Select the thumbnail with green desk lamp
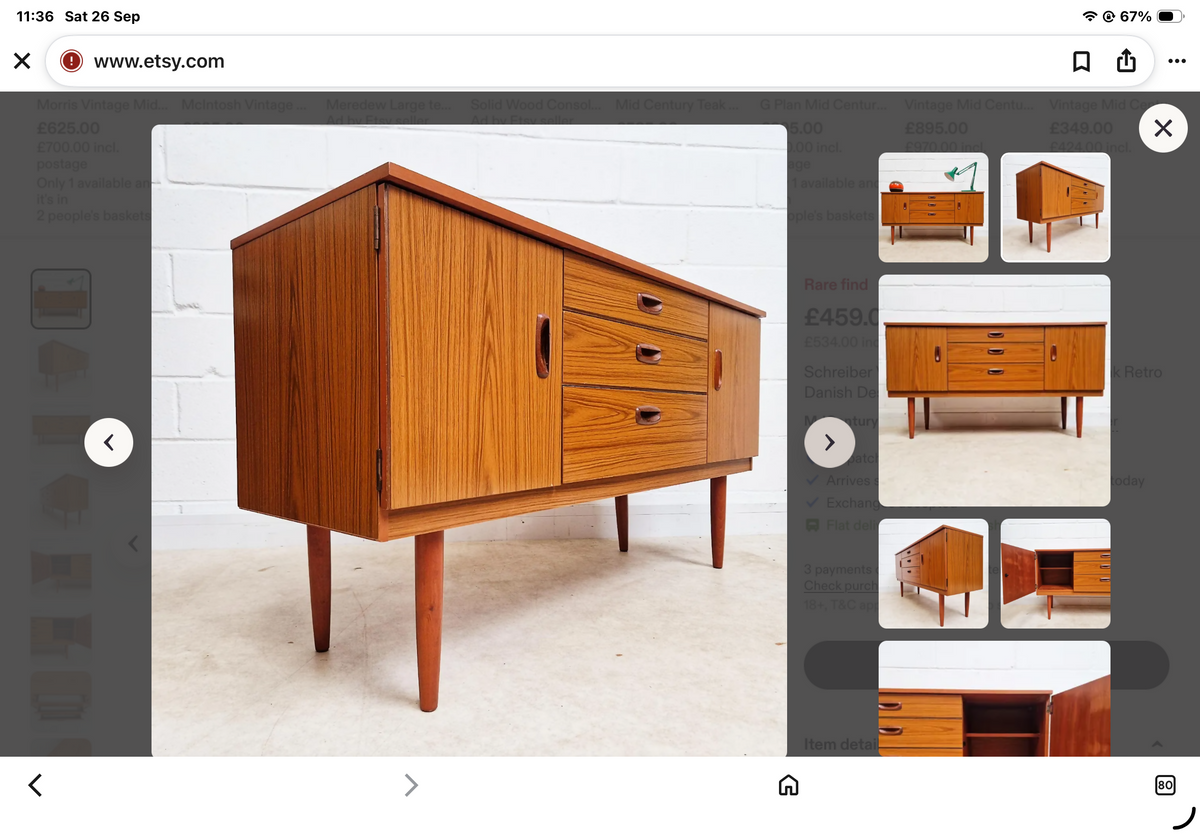Screen dimensions: 1200x834 coord(933,207)
